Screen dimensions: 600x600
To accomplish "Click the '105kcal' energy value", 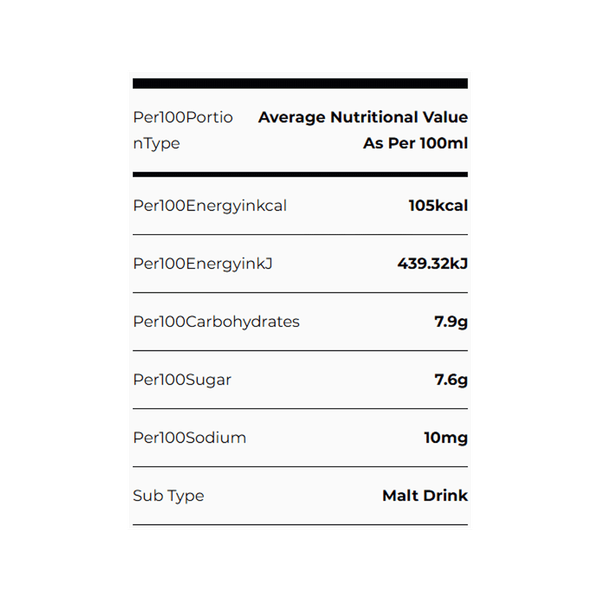I will pyautogui.click(x=438, y=206).
